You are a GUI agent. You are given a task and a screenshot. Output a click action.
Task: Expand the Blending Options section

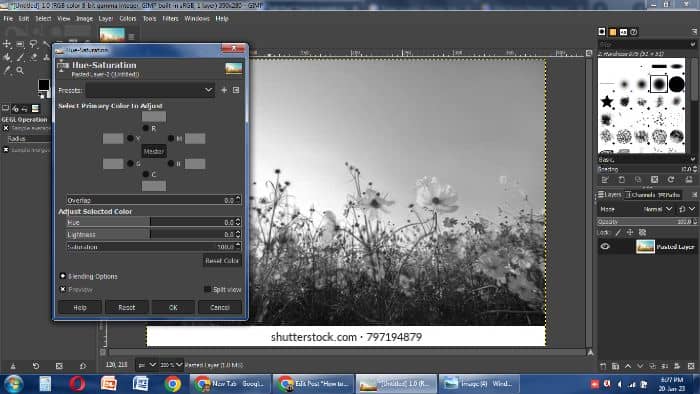[x=63, y=276]
